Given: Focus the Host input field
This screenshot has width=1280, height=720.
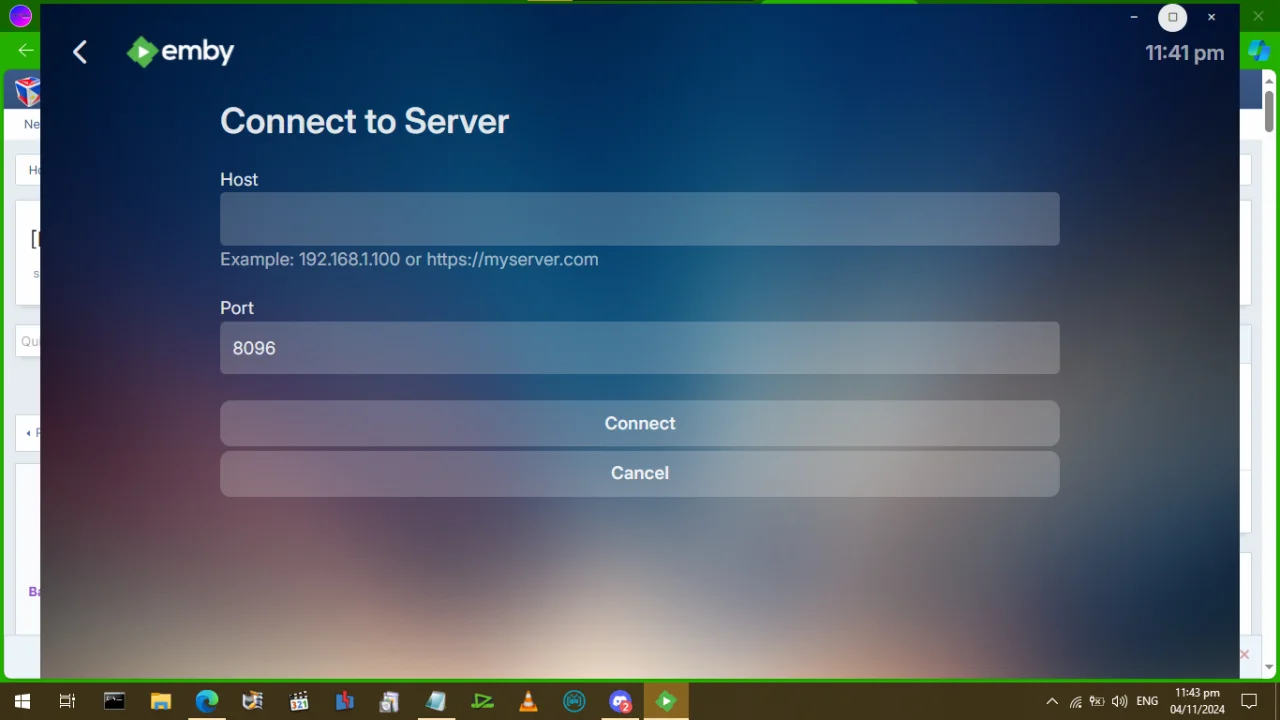Looking at the screenshot, I should tap(640, 219).
